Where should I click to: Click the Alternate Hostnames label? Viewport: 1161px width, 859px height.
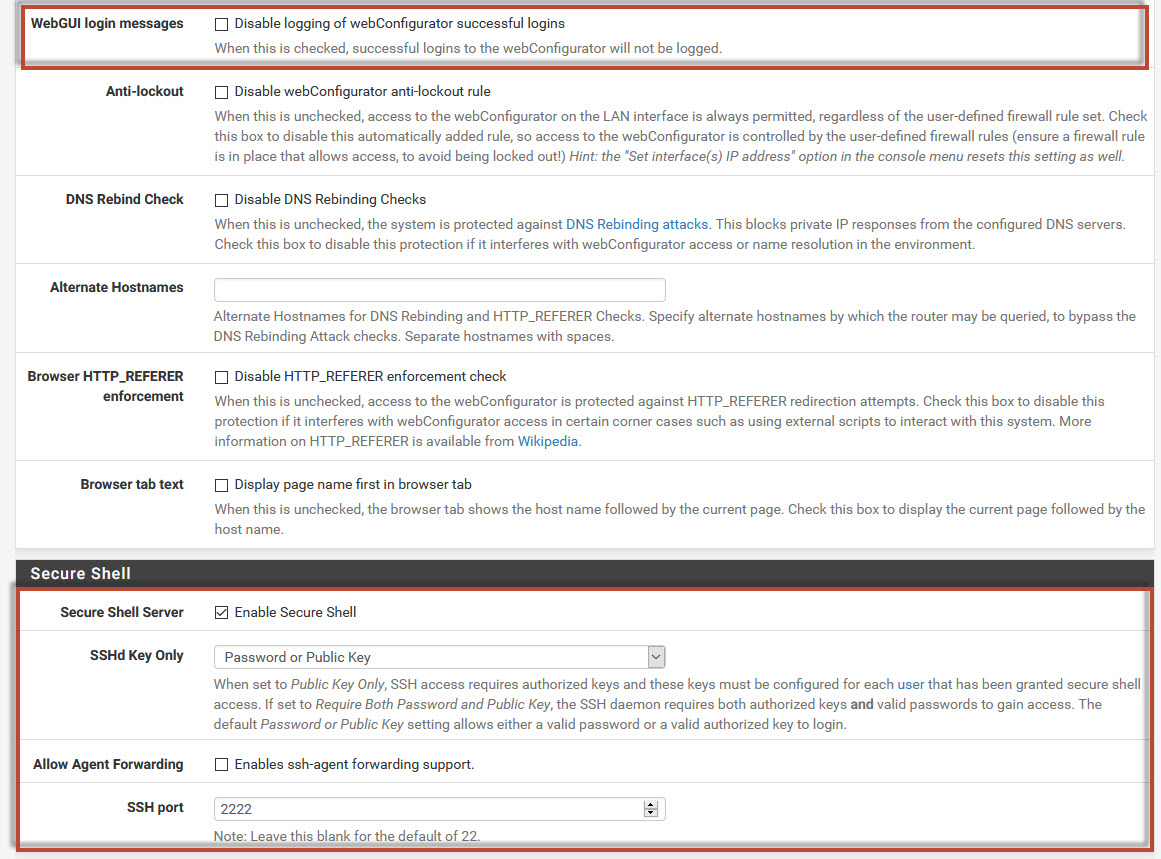(x=116, y=288)
